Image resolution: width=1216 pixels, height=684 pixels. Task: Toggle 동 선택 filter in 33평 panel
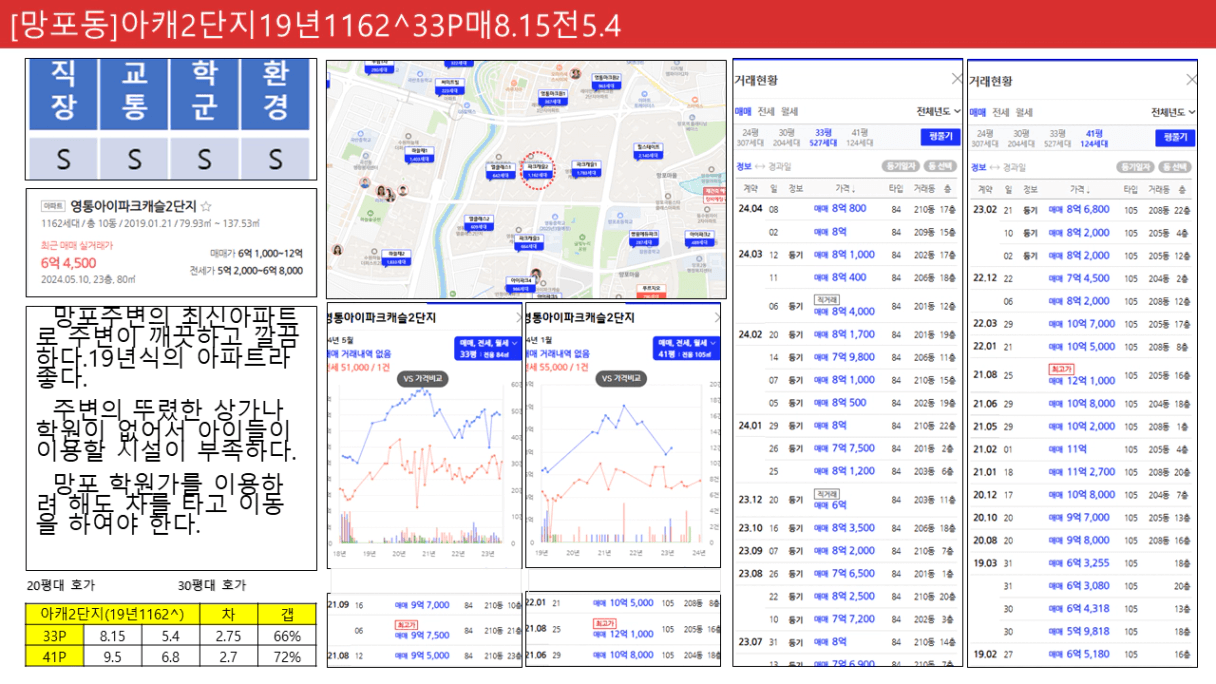click(x=941, y=167)
